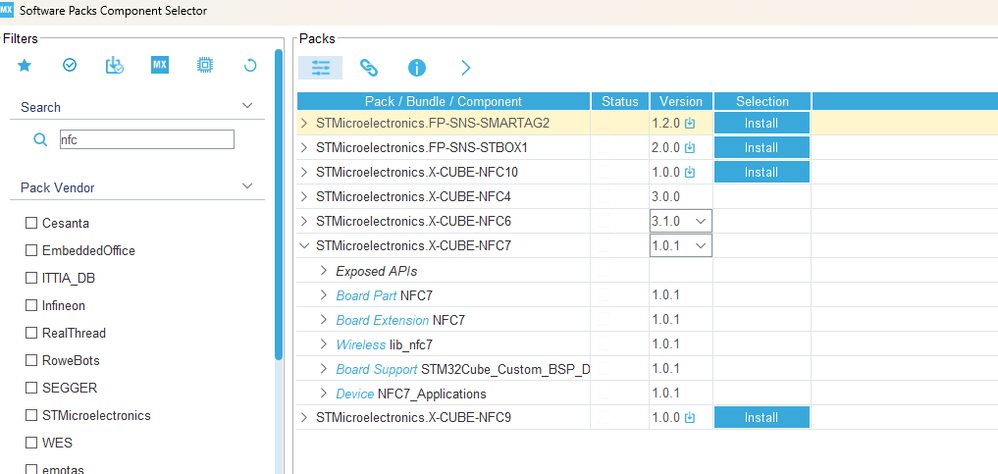Expand the Device NFC7_Applications node
Viewport: 998px width, 474px height.
[x=324, y=394]
